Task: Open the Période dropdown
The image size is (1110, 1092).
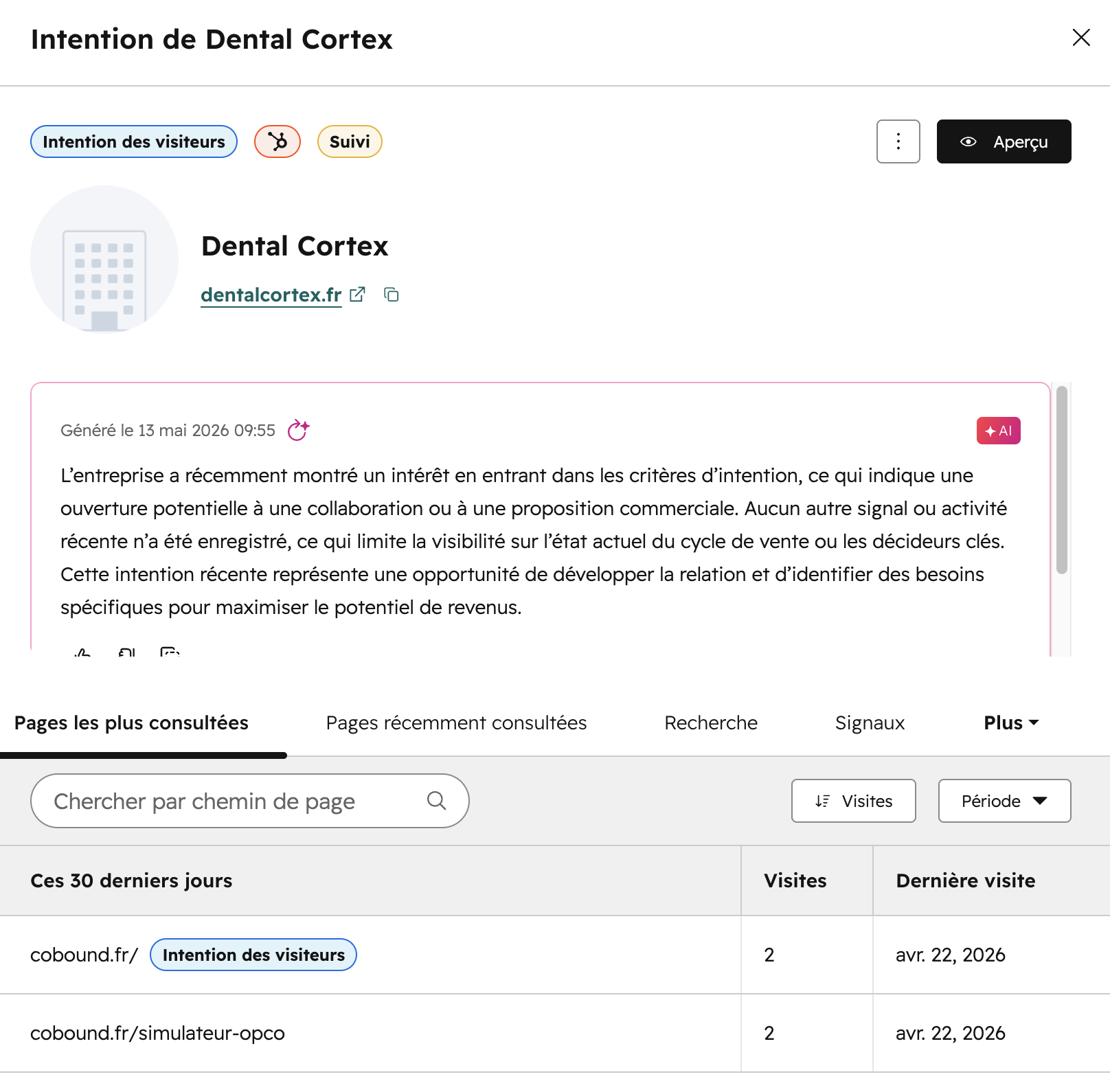Action: coord(1005,801)
